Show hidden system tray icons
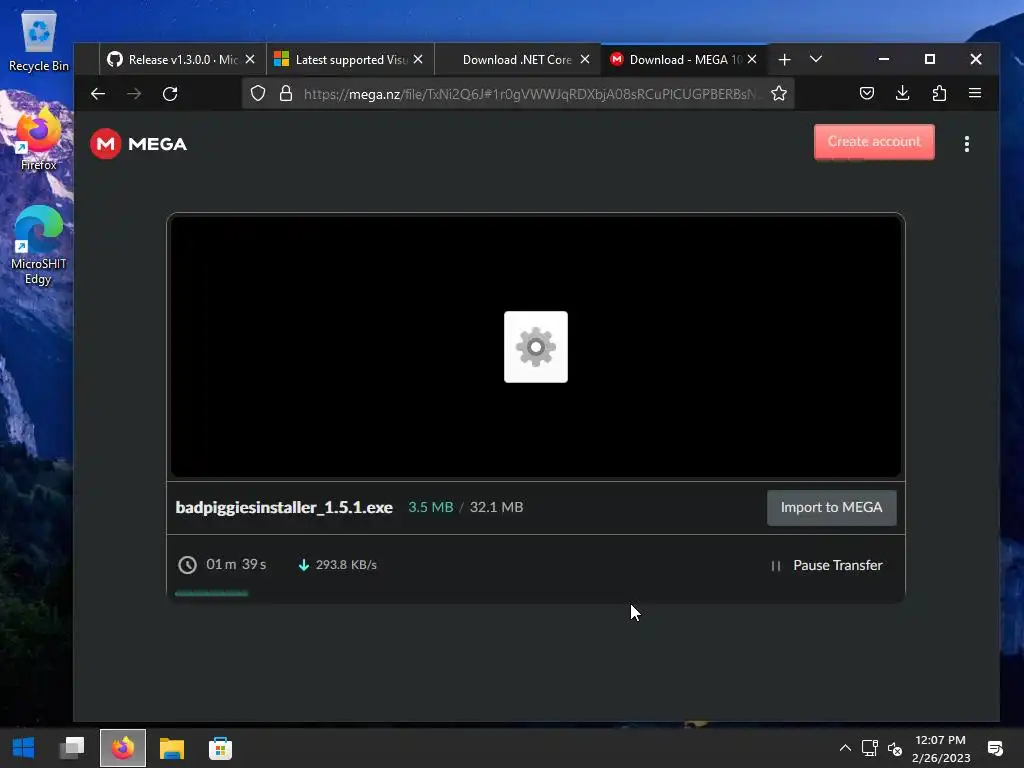Image resolution: width=1024 pixels, height=768 pixels. [x=844, y=748]
